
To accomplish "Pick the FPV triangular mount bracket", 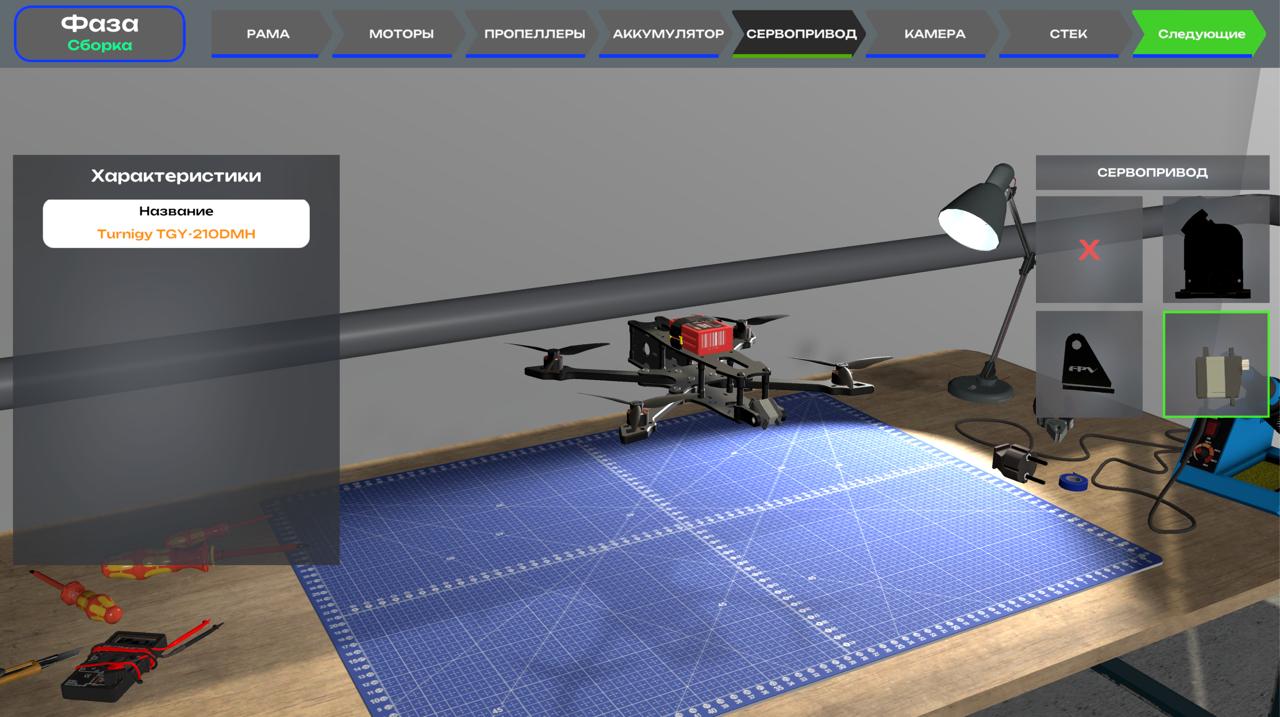I will click(1088, 364).
